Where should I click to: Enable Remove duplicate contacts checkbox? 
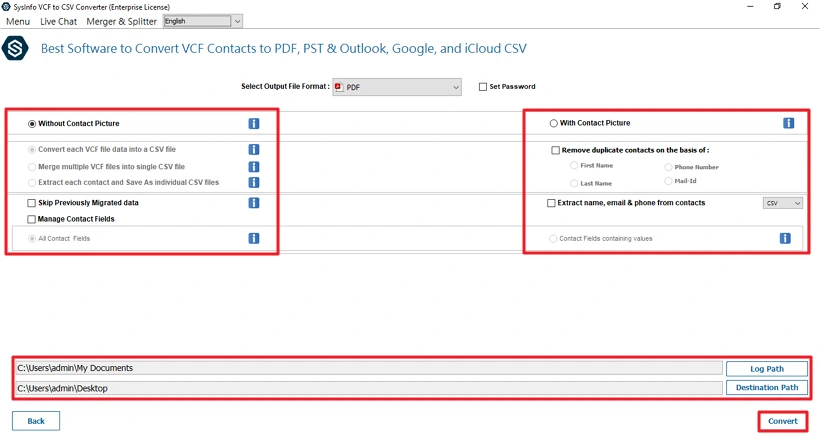[555, 150]
